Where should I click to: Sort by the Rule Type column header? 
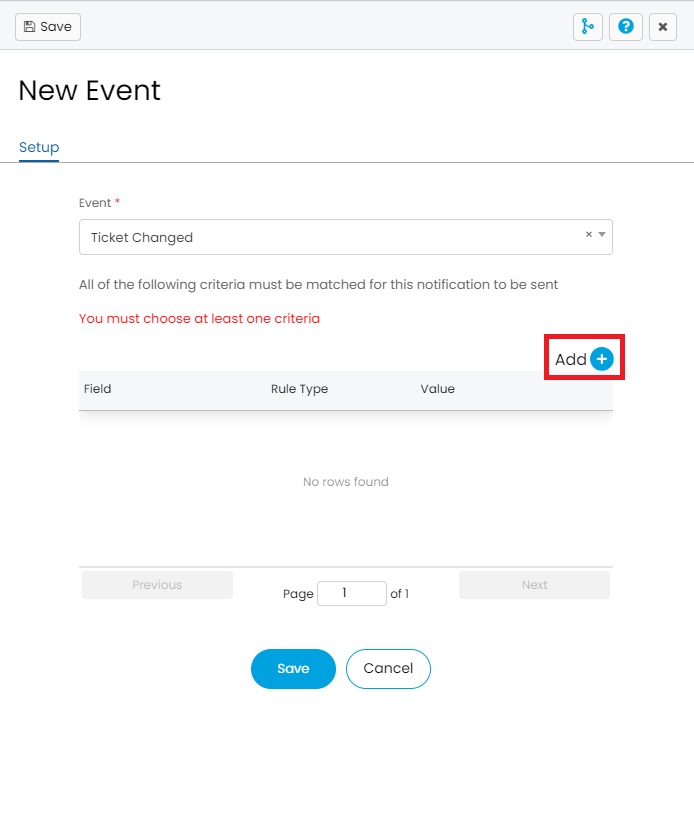(x=299, y=389)
